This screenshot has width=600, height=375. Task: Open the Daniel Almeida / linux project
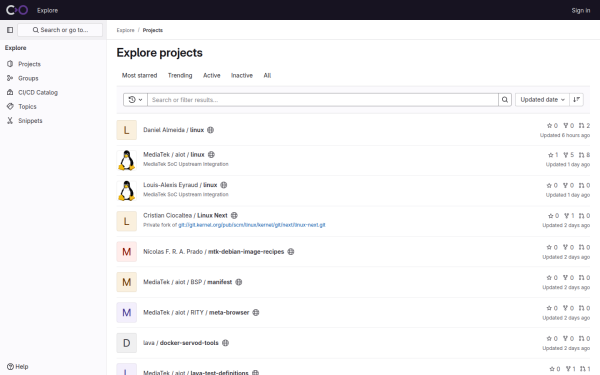click(173, 130)
